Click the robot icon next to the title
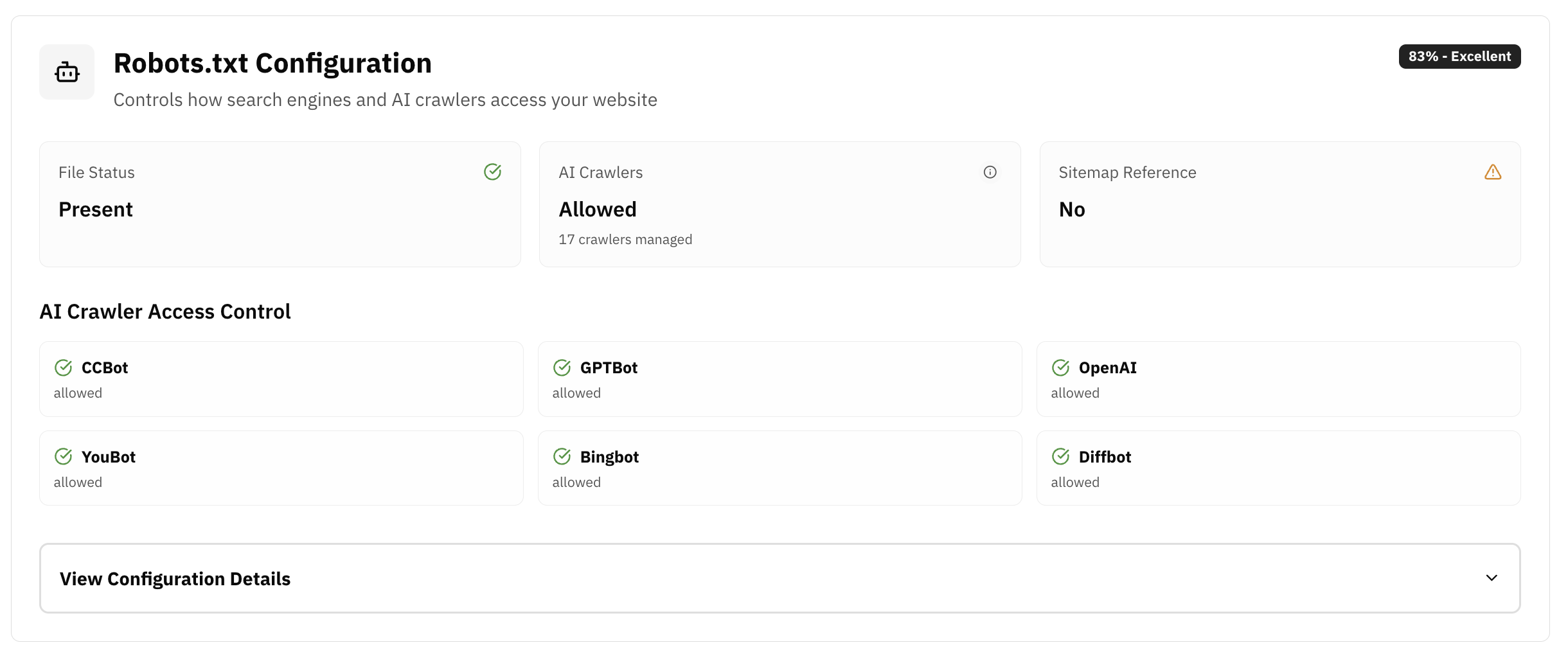 (x=67, y=72)
